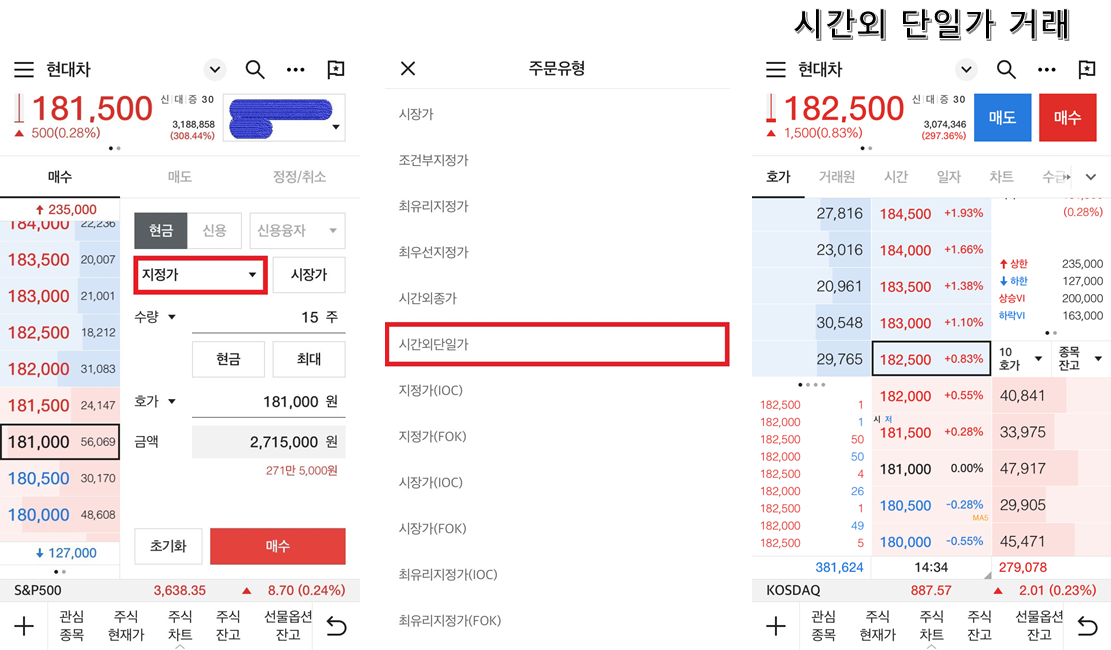Tap plus icon in left bottom bar
Viewport: 1111px width, 650px height.
pyautogui.click(x=24, y=626)
